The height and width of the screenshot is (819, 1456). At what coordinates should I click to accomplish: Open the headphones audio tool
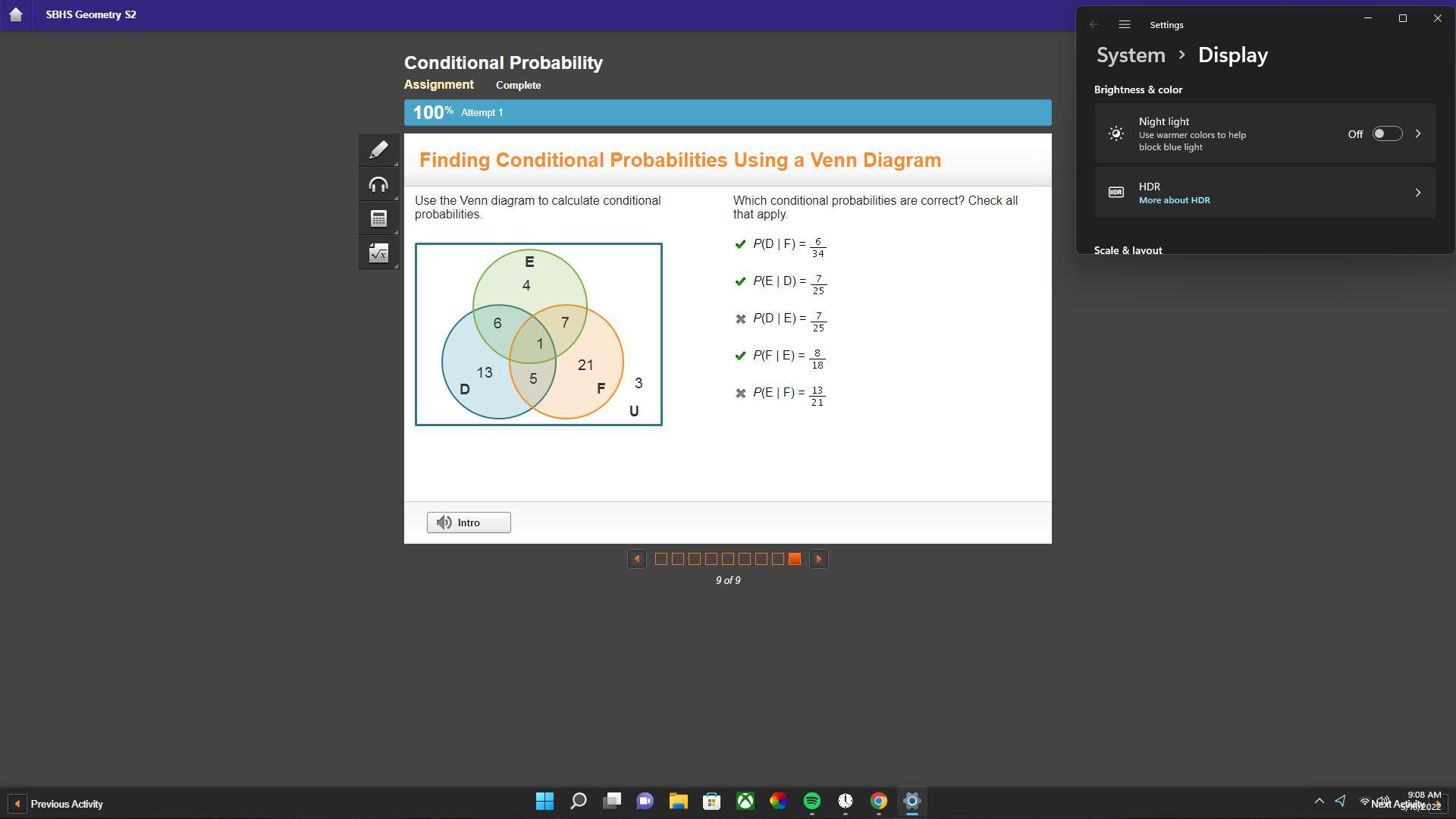[x=378, y=184]
